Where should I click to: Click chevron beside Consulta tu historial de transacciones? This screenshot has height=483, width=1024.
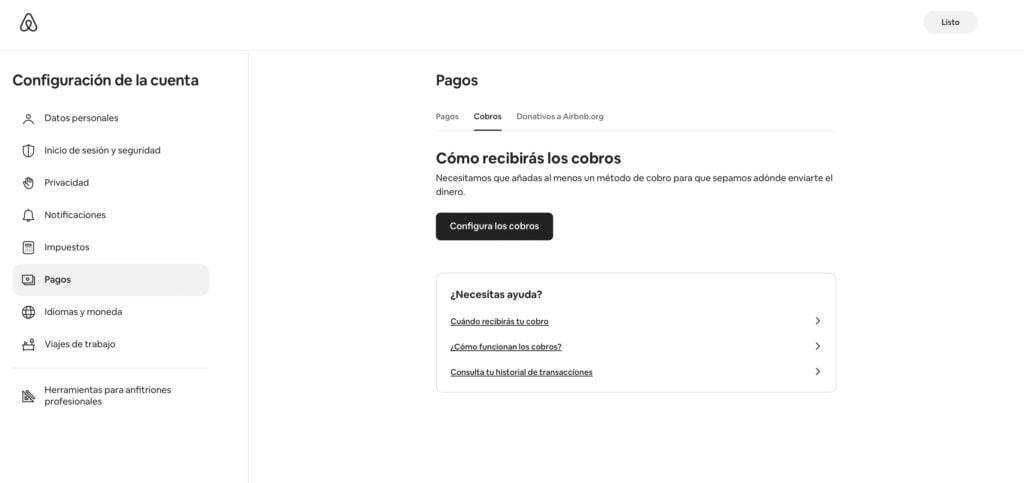(x=817, y=371)
